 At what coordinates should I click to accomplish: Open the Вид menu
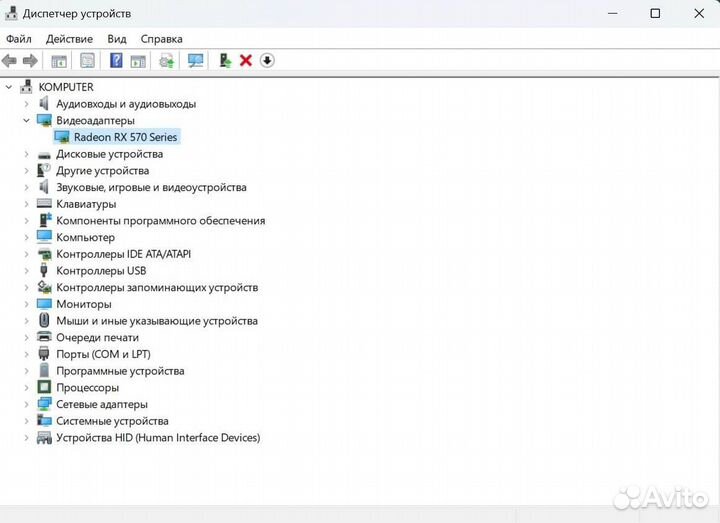pos(117,39)
